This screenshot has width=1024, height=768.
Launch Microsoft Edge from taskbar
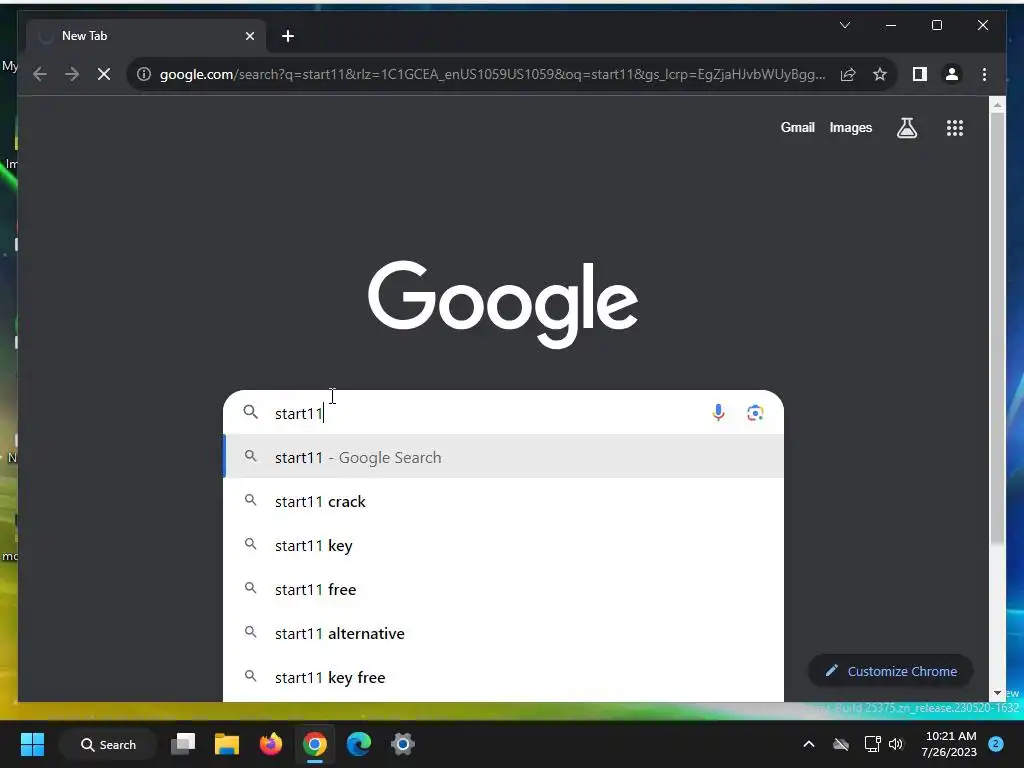pos(359,744)
